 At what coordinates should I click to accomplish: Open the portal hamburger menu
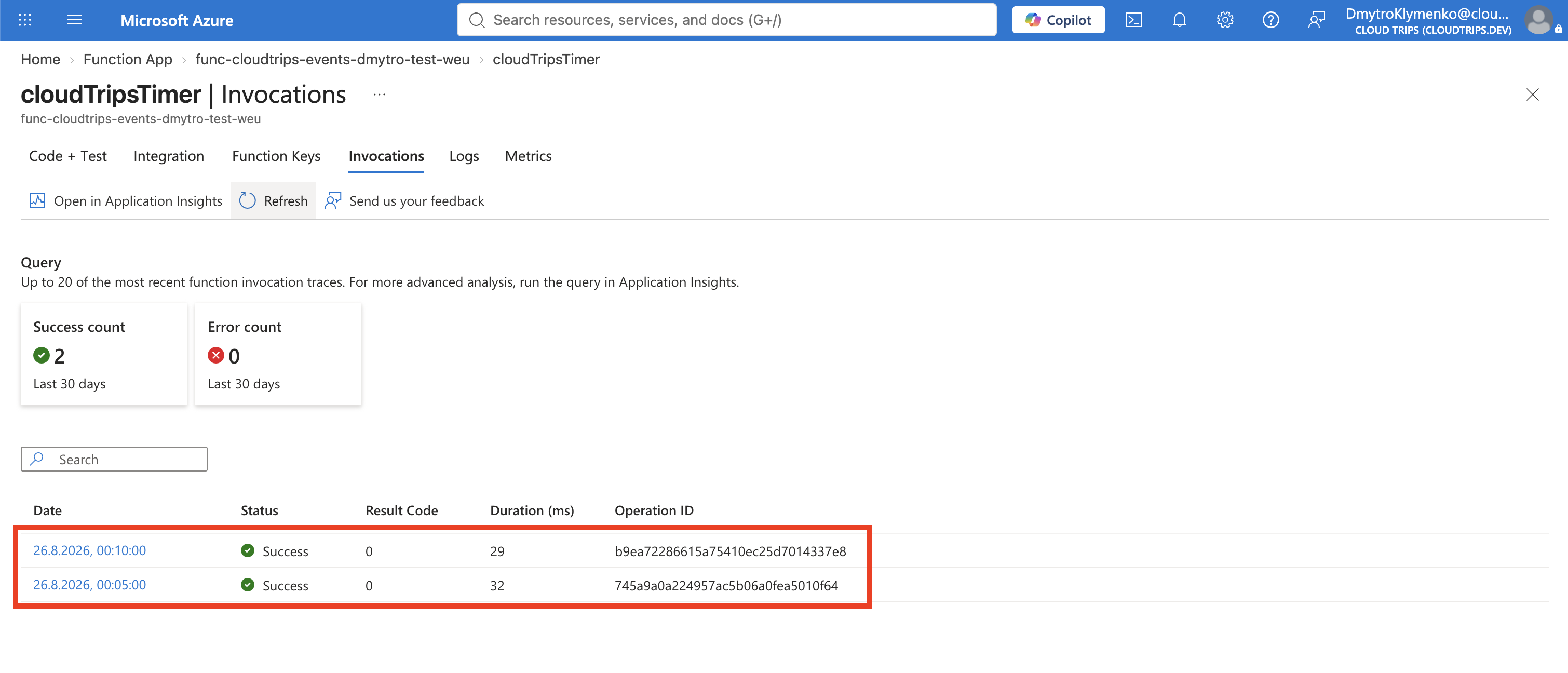[x=75, y=20]
